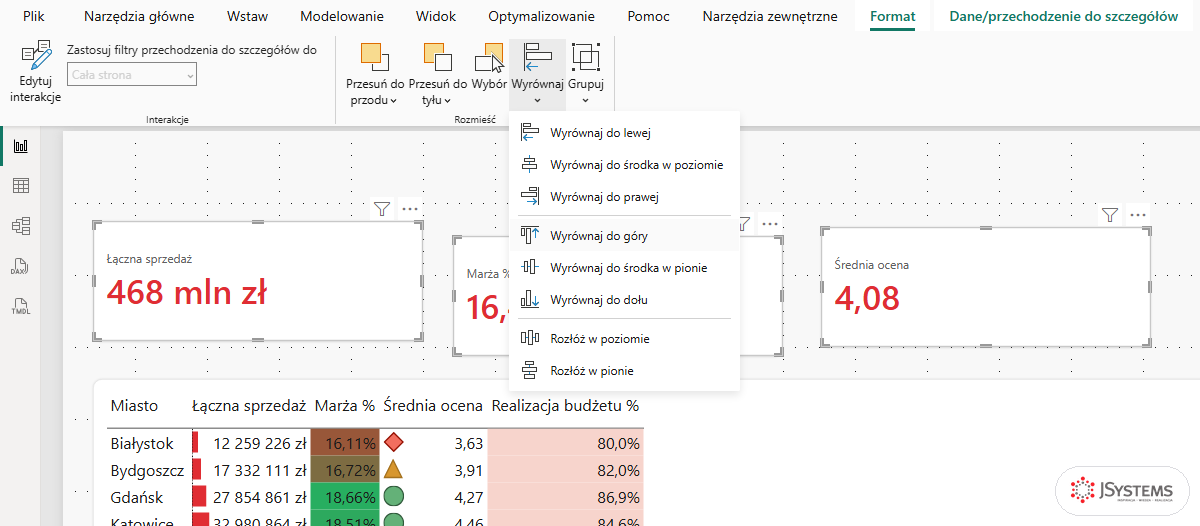Select the Format ribbon tab
This screenshot has height=526, width=1200.
coord(892,16)
